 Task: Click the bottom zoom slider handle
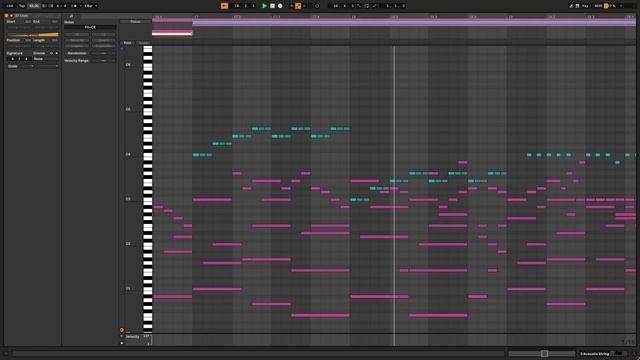(x=544, y=353)
